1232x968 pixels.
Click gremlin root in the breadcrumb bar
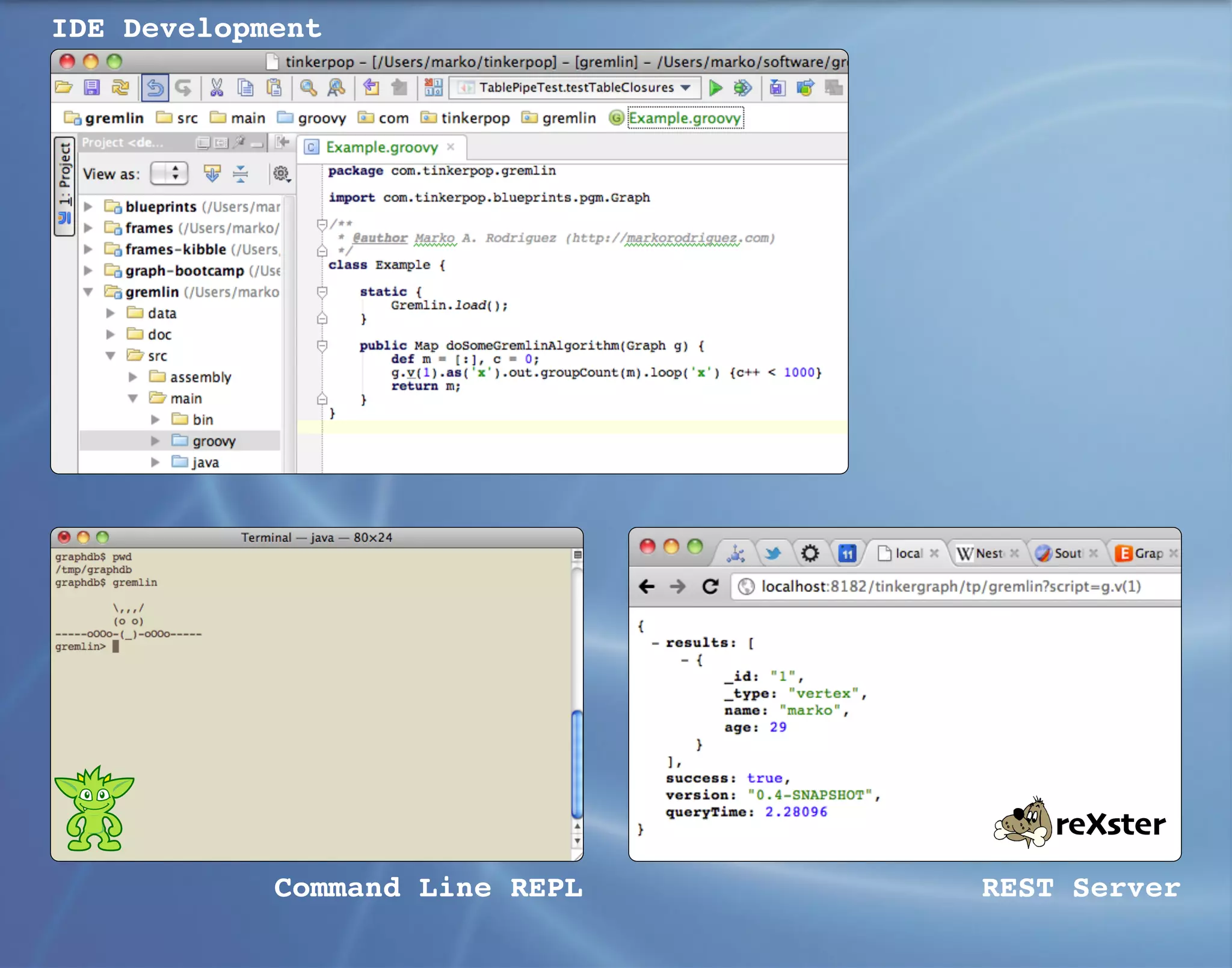coord(105,118)
